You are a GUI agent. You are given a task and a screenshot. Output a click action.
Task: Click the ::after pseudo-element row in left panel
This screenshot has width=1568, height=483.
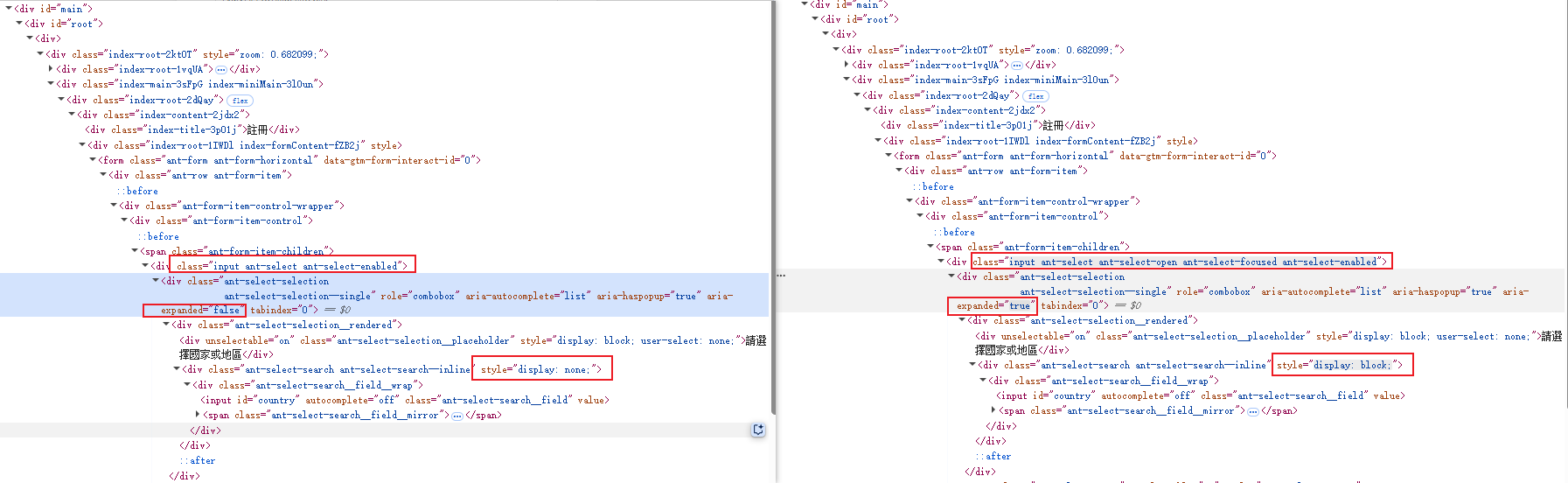(x=198, y=460)
